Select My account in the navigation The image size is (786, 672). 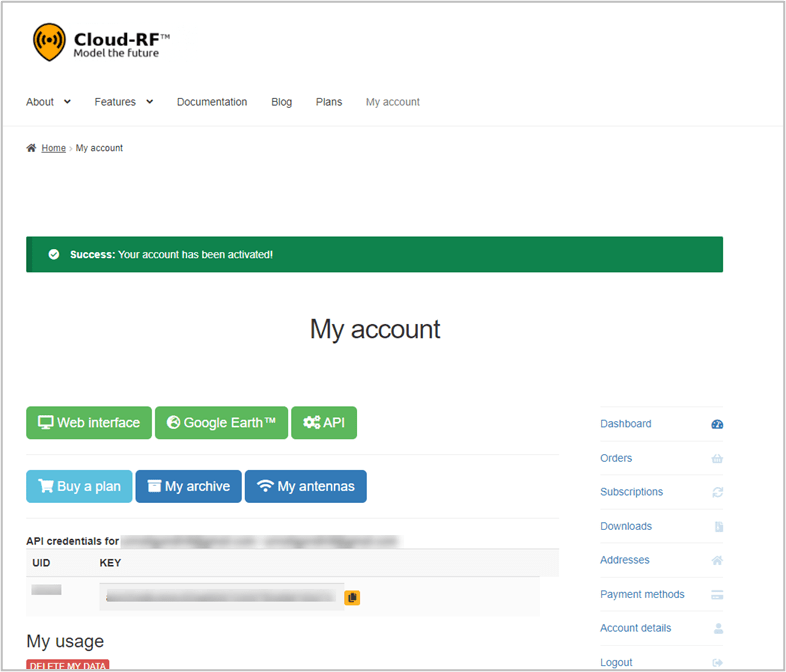[393, 102]
